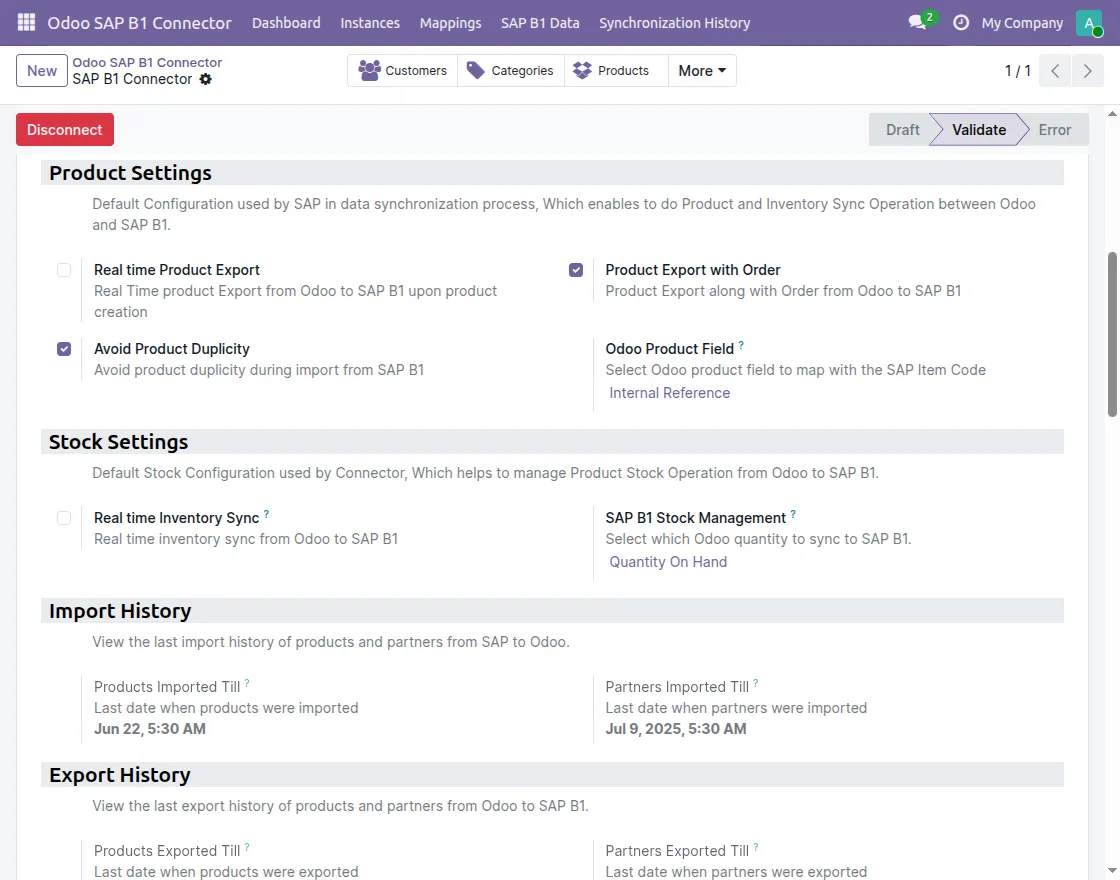Open the Customers stat button
The width and height of the screenshot is (1120, 880).
[403, 71]
